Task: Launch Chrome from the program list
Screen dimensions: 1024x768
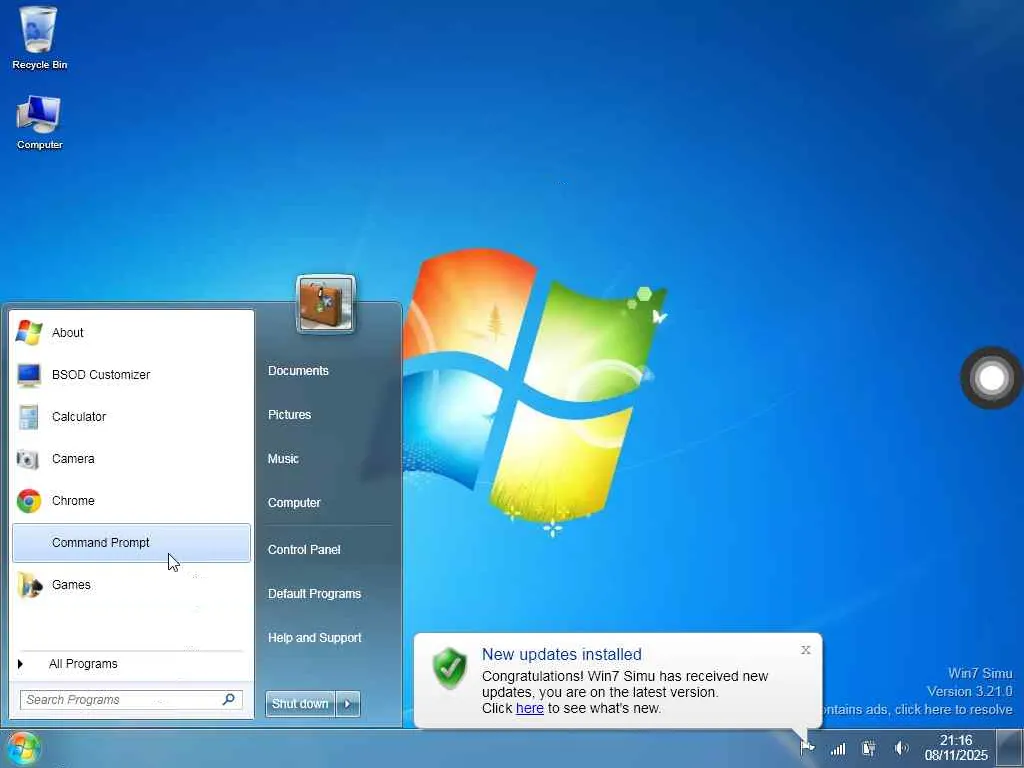Action: (131, 501)
